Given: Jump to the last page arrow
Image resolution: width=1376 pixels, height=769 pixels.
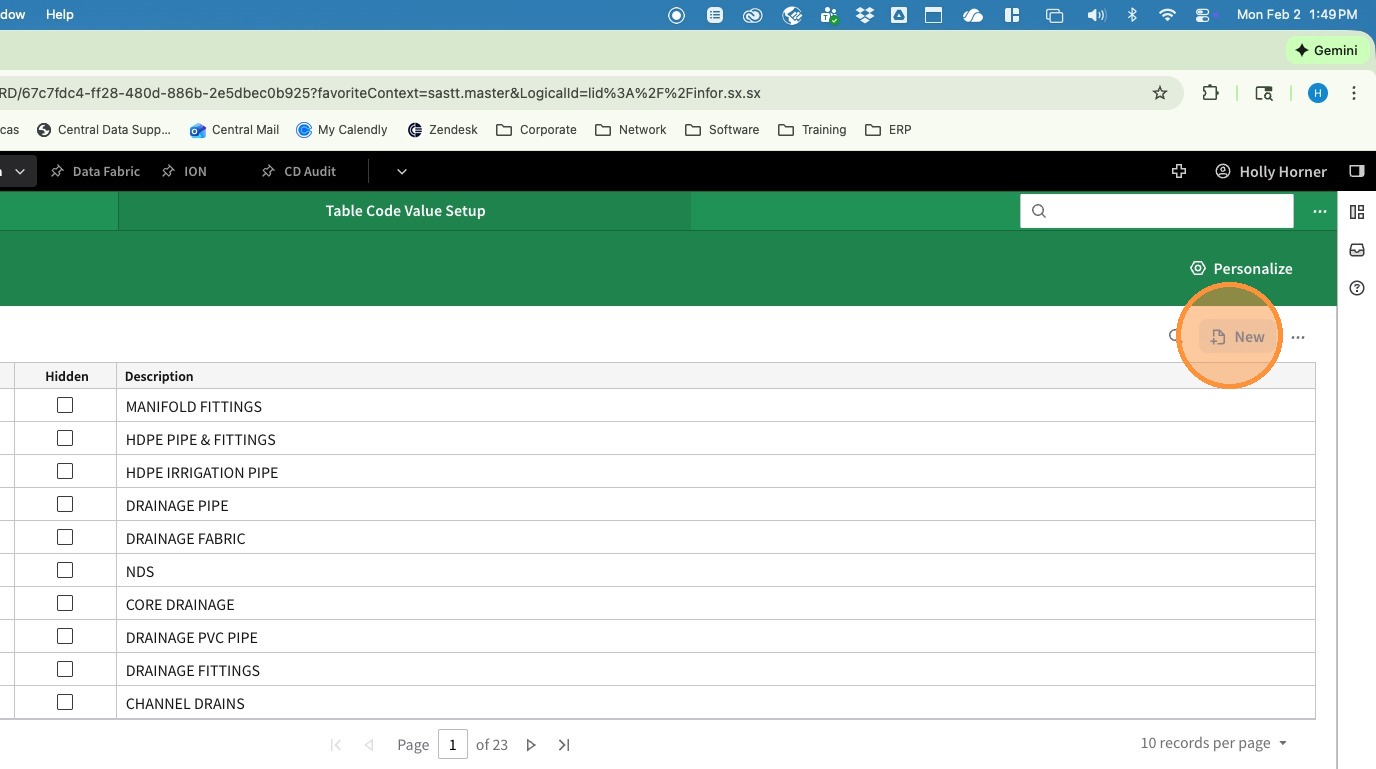Looking at the screenshot, I should click(564, 745).
